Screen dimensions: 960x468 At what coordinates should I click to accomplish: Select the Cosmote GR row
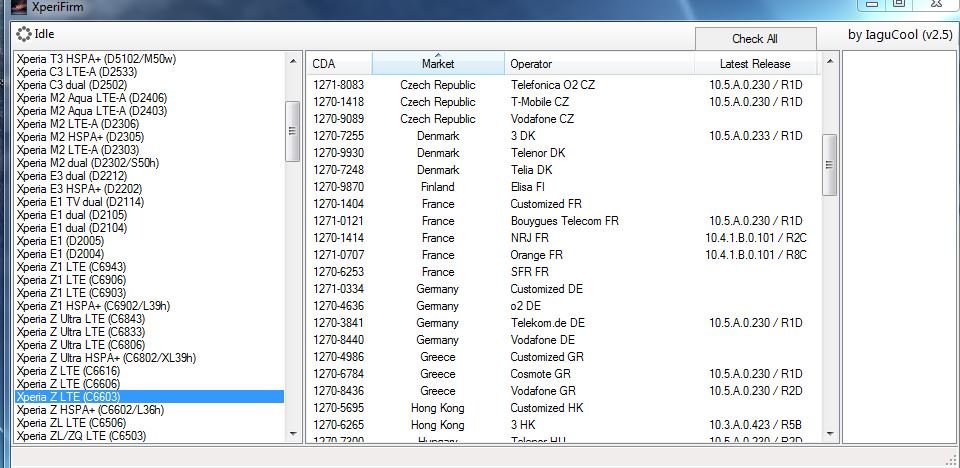click(x=563, y=374)
